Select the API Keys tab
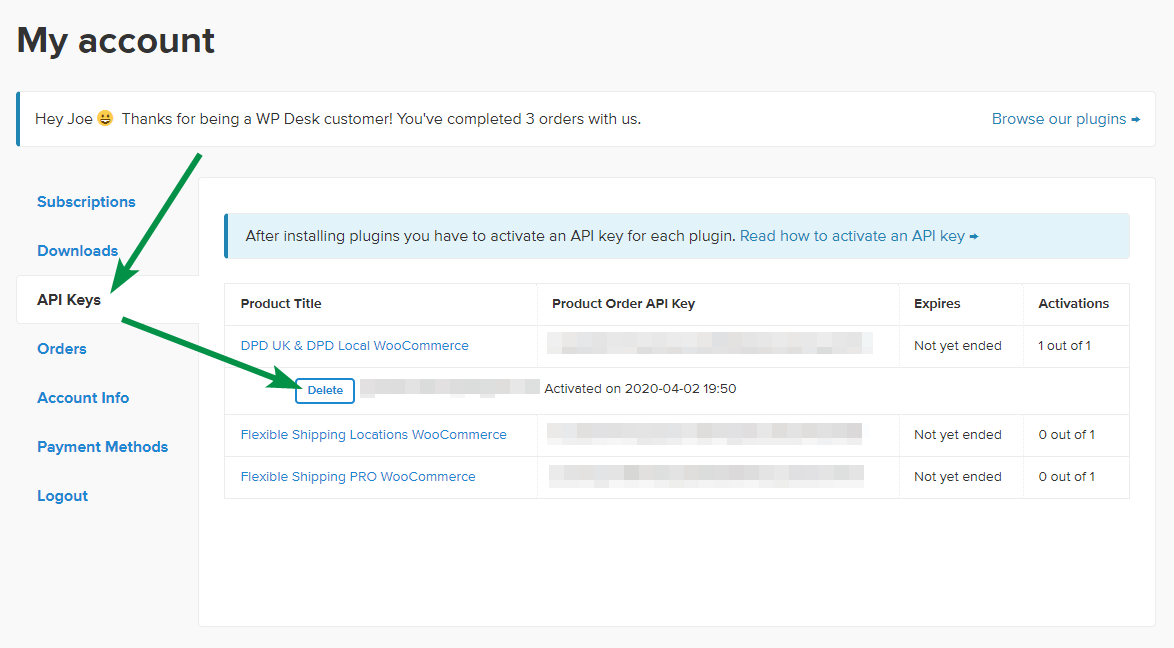The height and width of the screenshot is (648, 1174). (x=69, y=300)
